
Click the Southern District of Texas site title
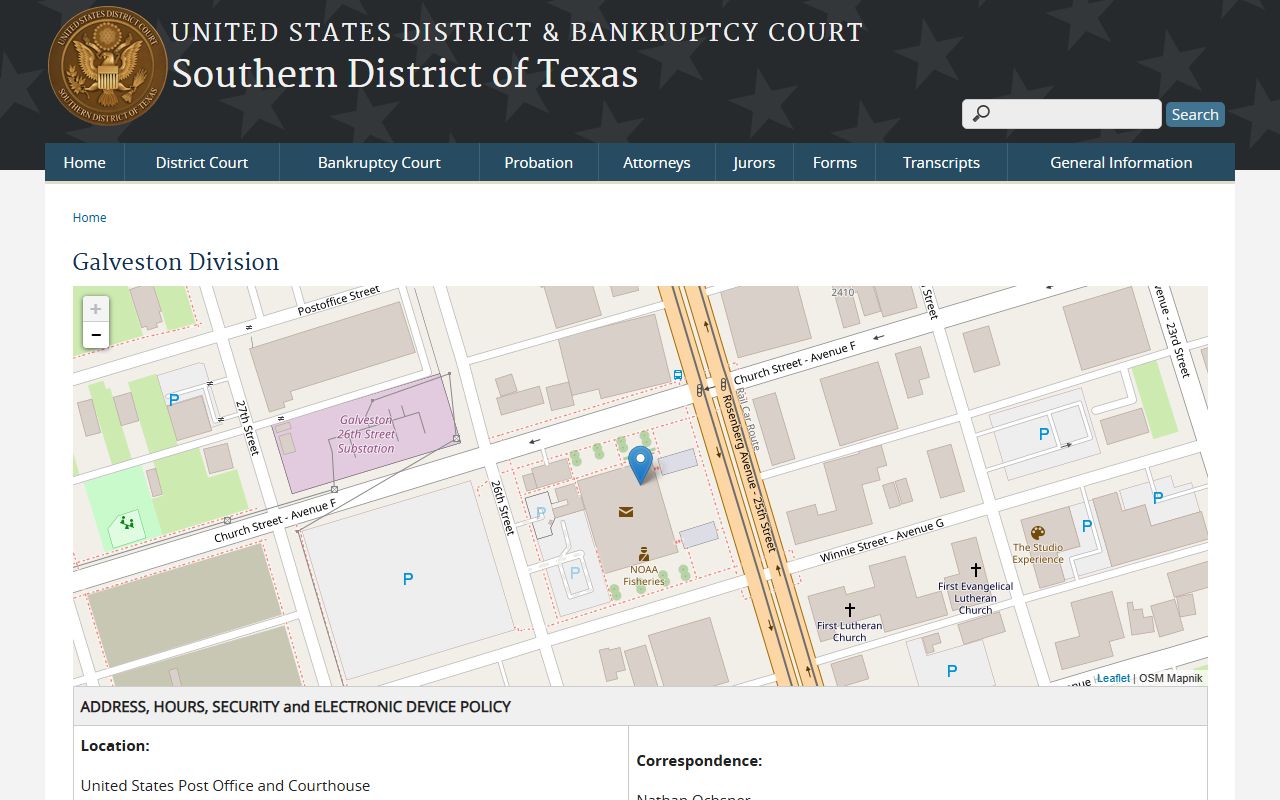point(405,74)
